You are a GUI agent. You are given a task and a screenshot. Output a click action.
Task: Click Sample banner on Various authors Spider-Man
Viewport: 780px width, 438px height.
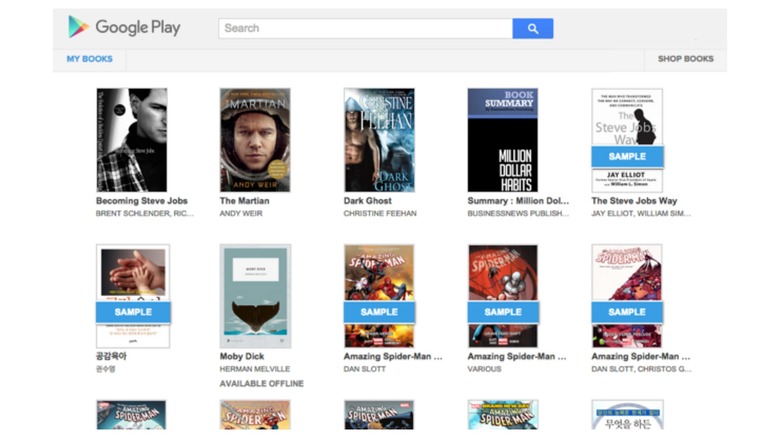point(503,312)
